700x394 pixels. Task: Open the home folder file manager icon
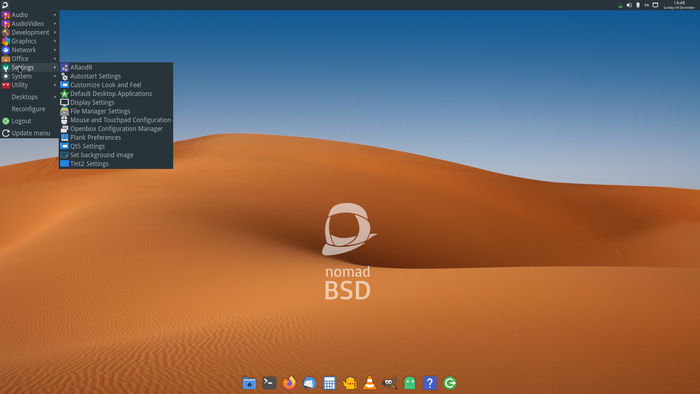[x=249, y=383]
